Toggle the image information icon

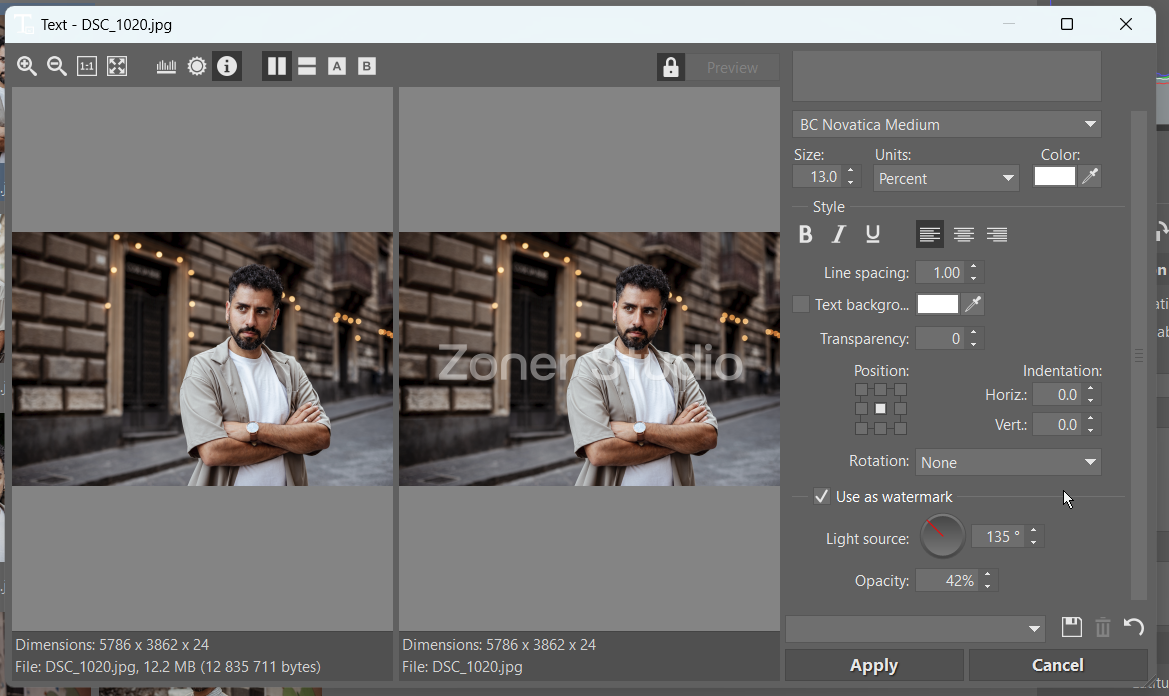[227, 67]
